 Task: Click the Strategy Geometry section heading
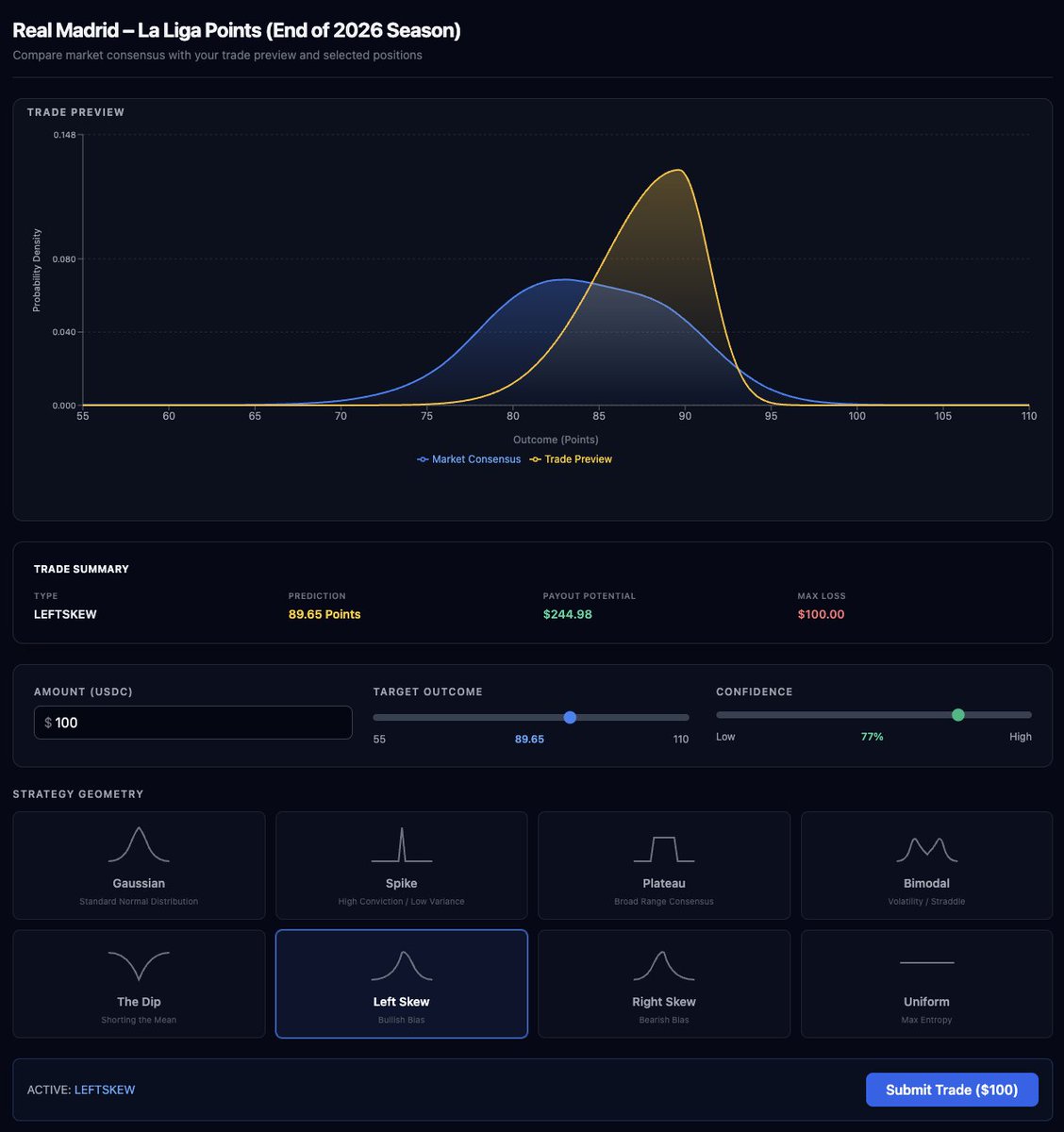pos(78,794)
